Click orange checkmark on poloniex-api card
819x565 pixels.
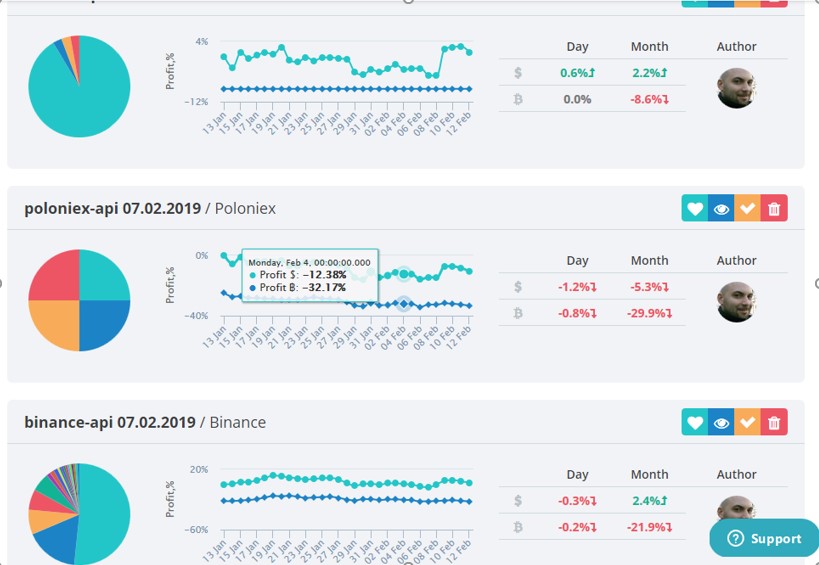click(x=747, y=208)
